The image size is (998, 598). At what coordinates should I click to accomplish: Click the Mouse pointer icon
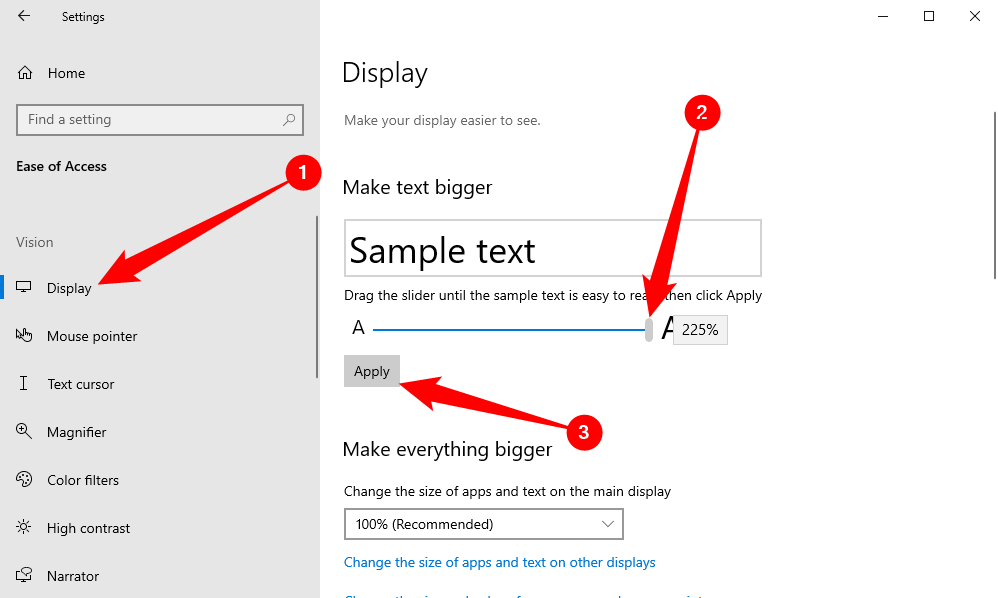click(x=24, y=335)
